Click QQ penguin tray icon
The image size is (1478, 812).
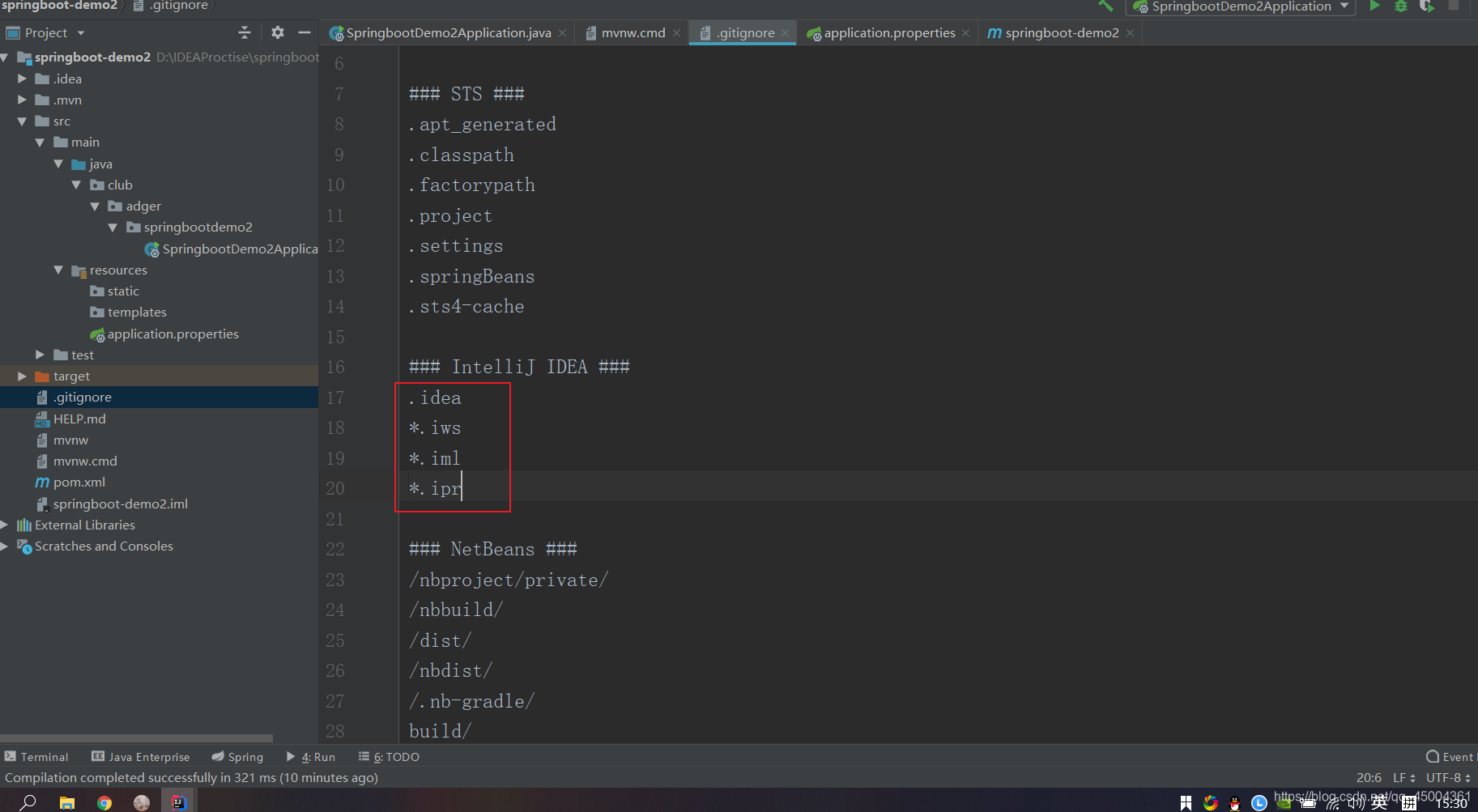[1234, 803]
